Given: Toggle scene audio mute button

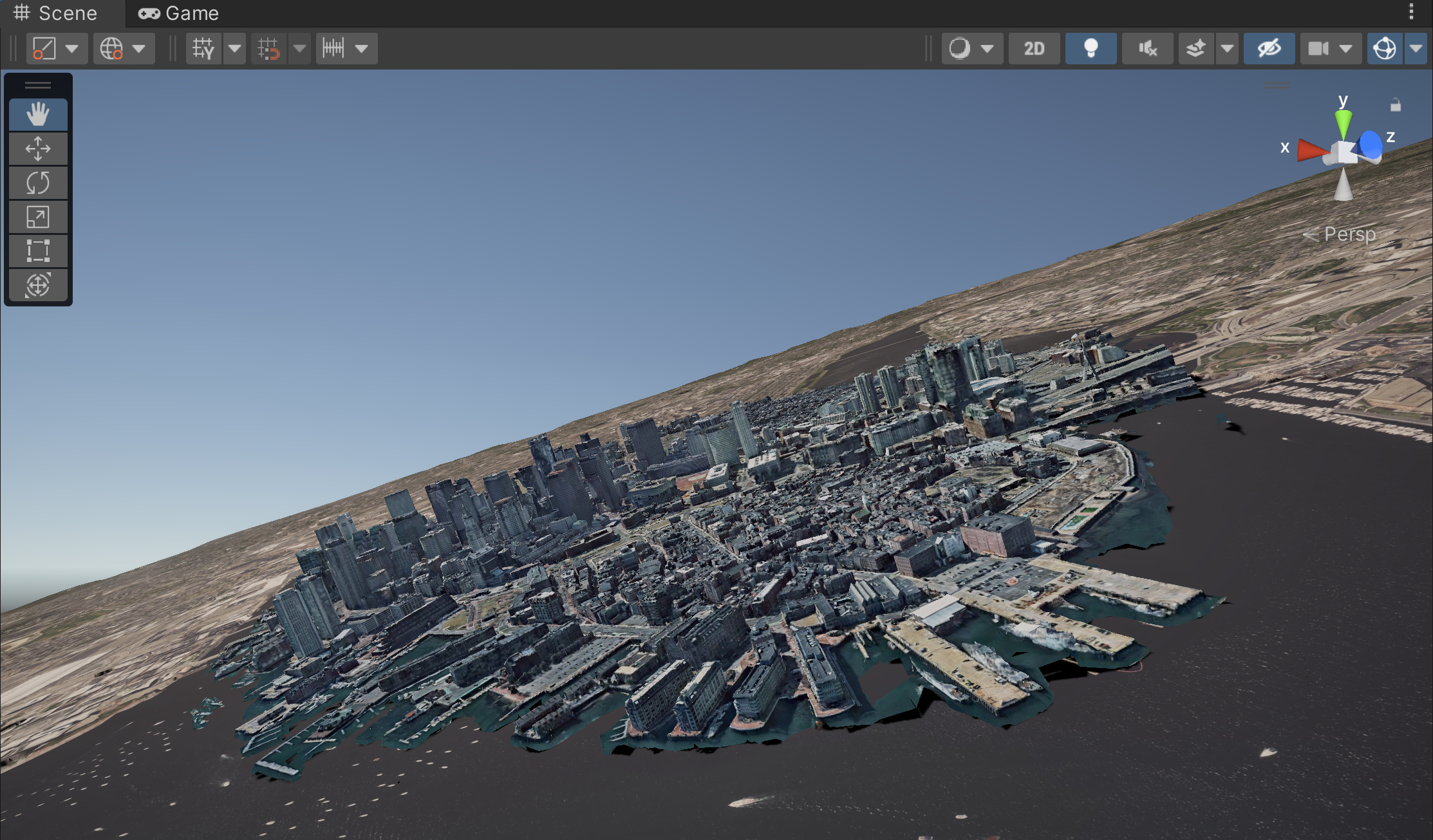Looking at the screenshot, I should click(1147, 49).
